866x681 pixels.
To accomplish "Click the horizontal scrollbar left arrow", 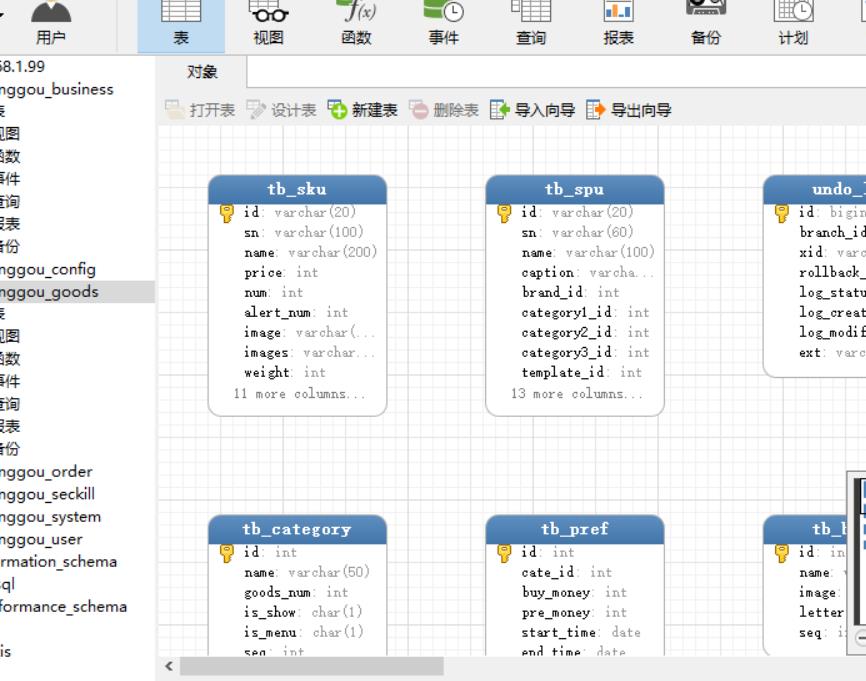I will pos(169,666).
